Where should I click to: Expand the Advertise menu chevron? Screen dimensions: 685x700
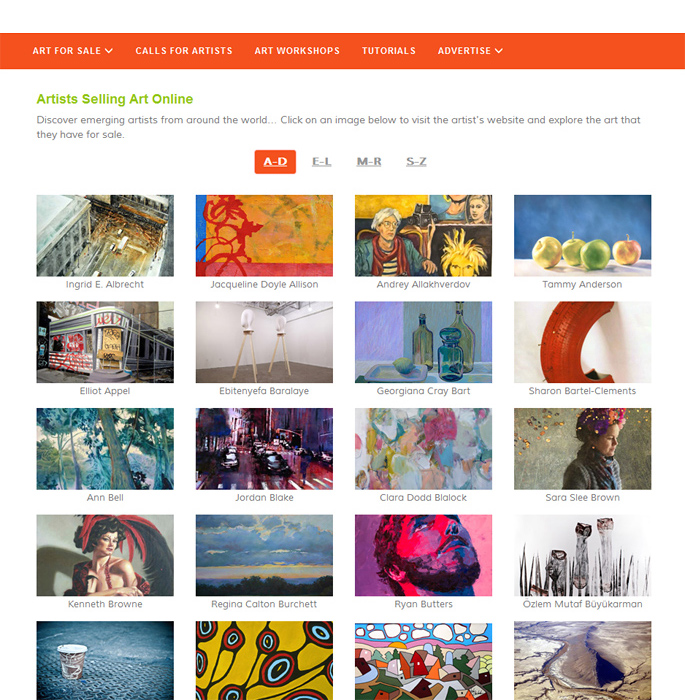[499, 51]
